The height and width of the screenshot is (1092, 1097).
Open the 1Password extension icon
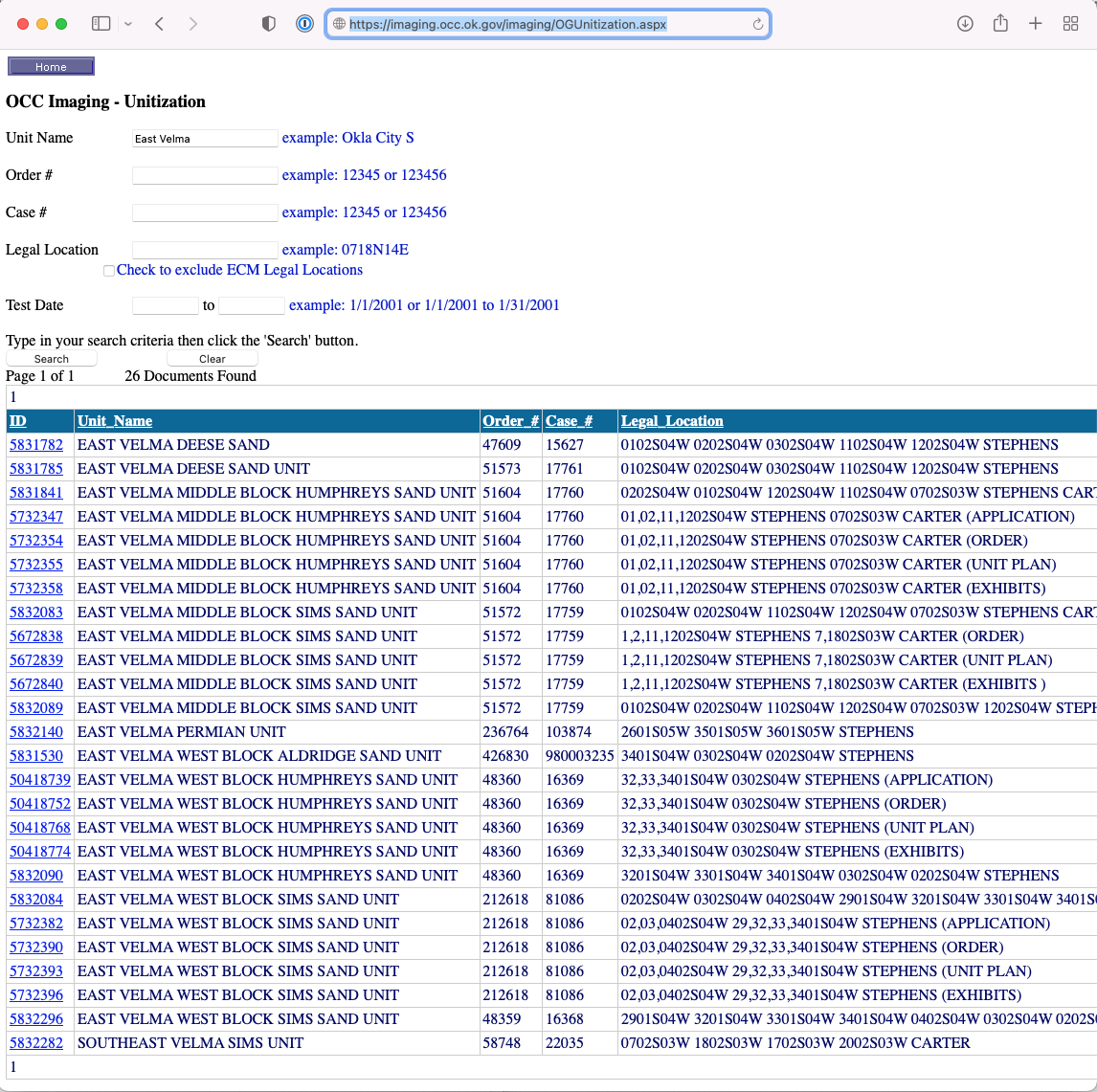[304, 24]
